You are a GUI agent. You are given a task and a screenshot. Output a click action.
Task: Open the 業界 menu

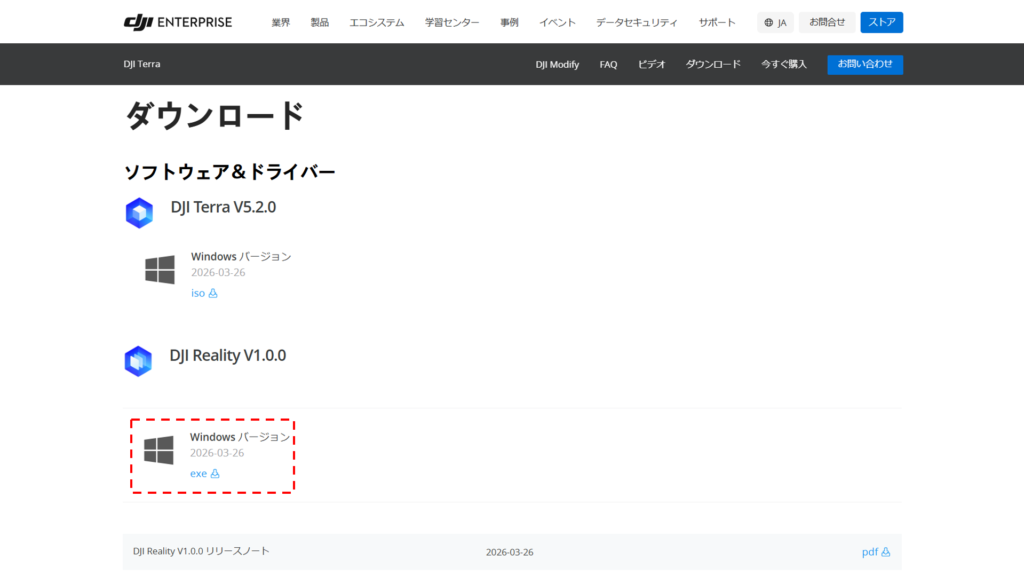tap(280, 22)
